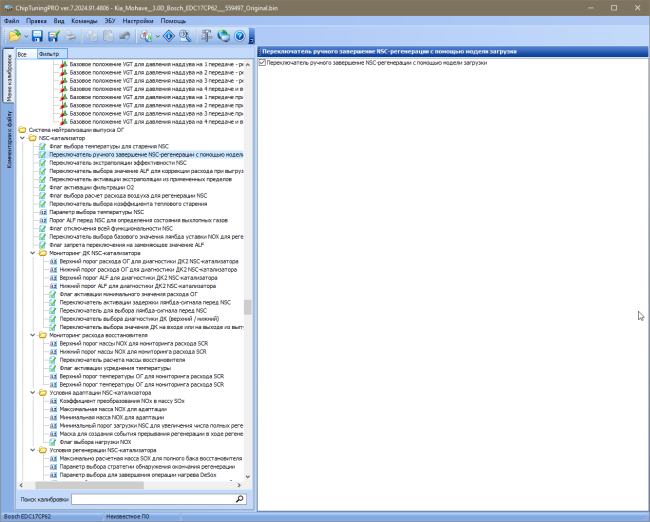Image resolution: width=650 pixels, height=522 pixels.
Task: Select Коэффициент преобразования NOx в массу SOx
Action: click(x=122, y=401)
